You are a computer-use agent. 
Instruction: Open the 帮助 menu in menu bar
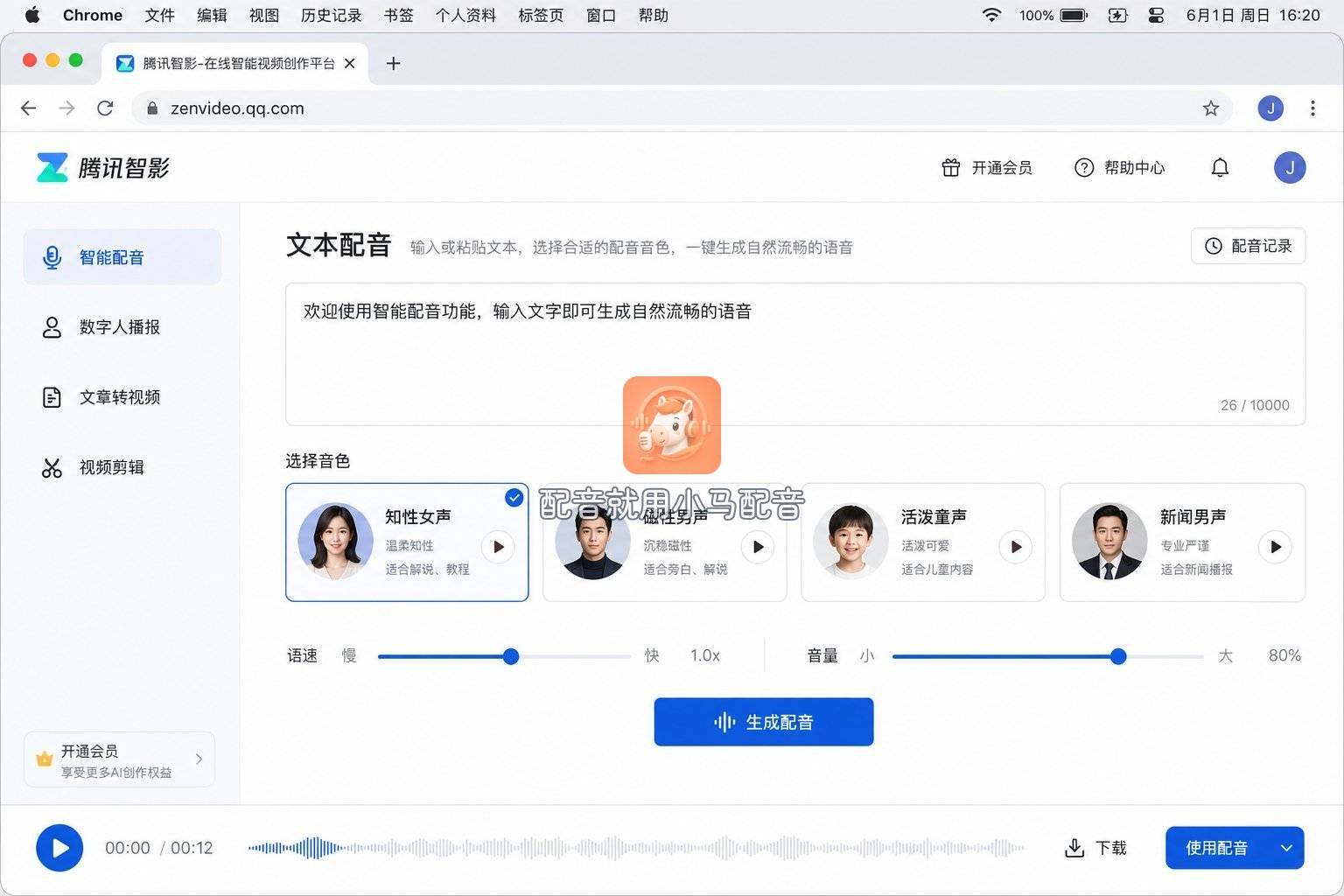tap(653, 15)
